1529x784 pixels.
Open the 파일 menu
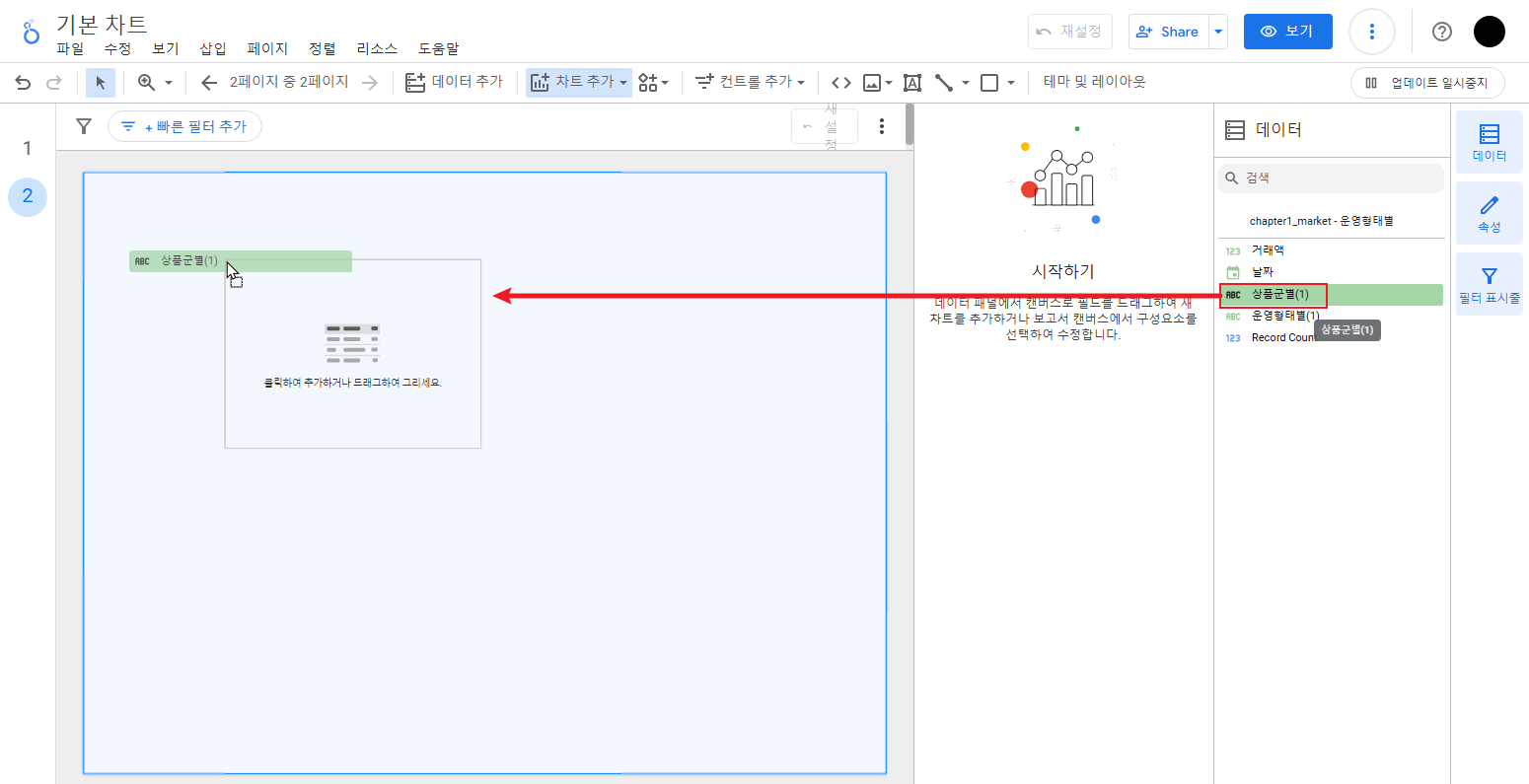click(70, 48)
